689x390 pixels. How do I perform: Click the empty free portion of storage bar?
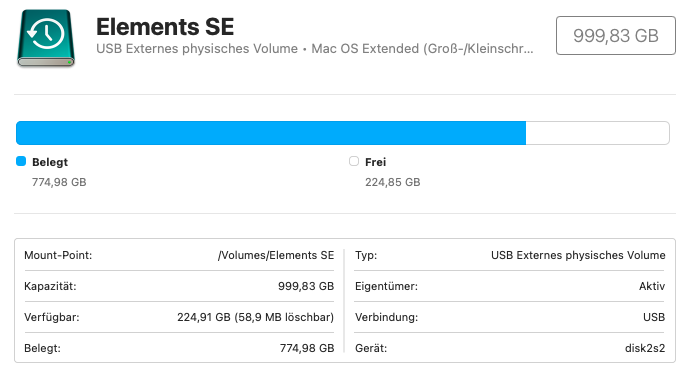click(598, 133)
